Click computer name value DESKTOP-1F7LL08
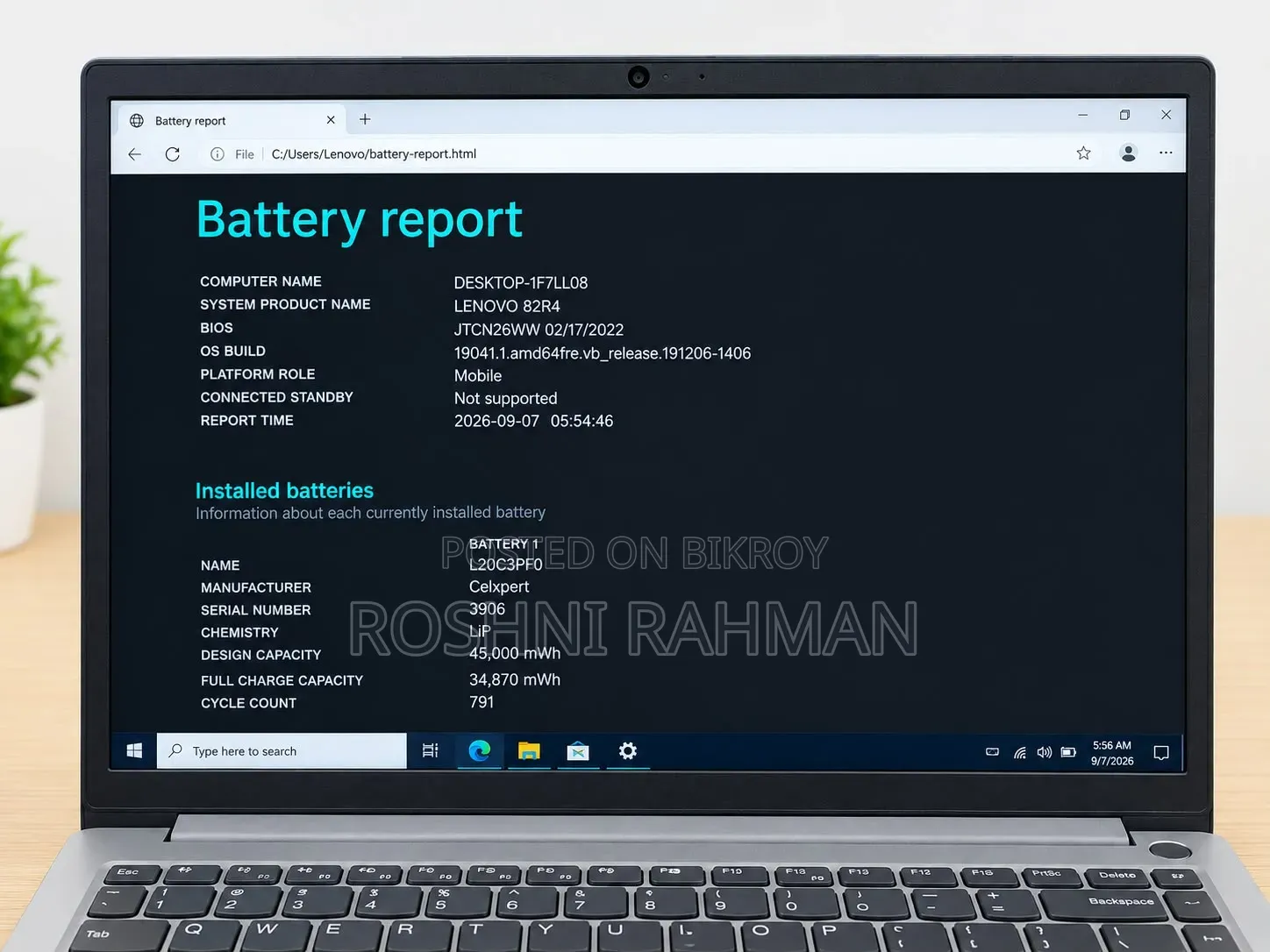 521,283
